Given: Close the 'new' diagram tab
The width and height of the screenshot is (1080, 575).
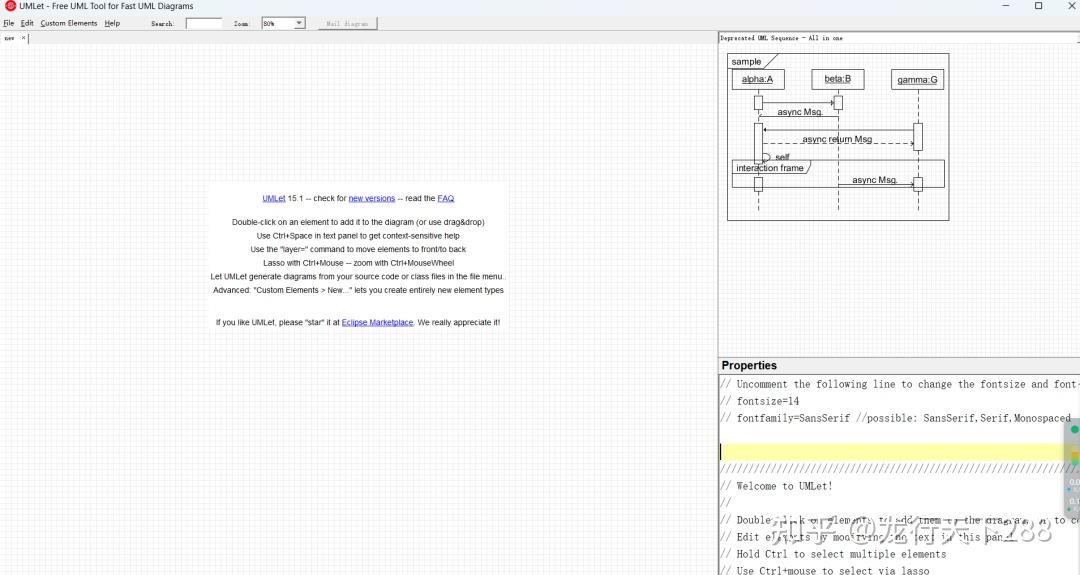Looking at the screenshot, I should 23,38.
